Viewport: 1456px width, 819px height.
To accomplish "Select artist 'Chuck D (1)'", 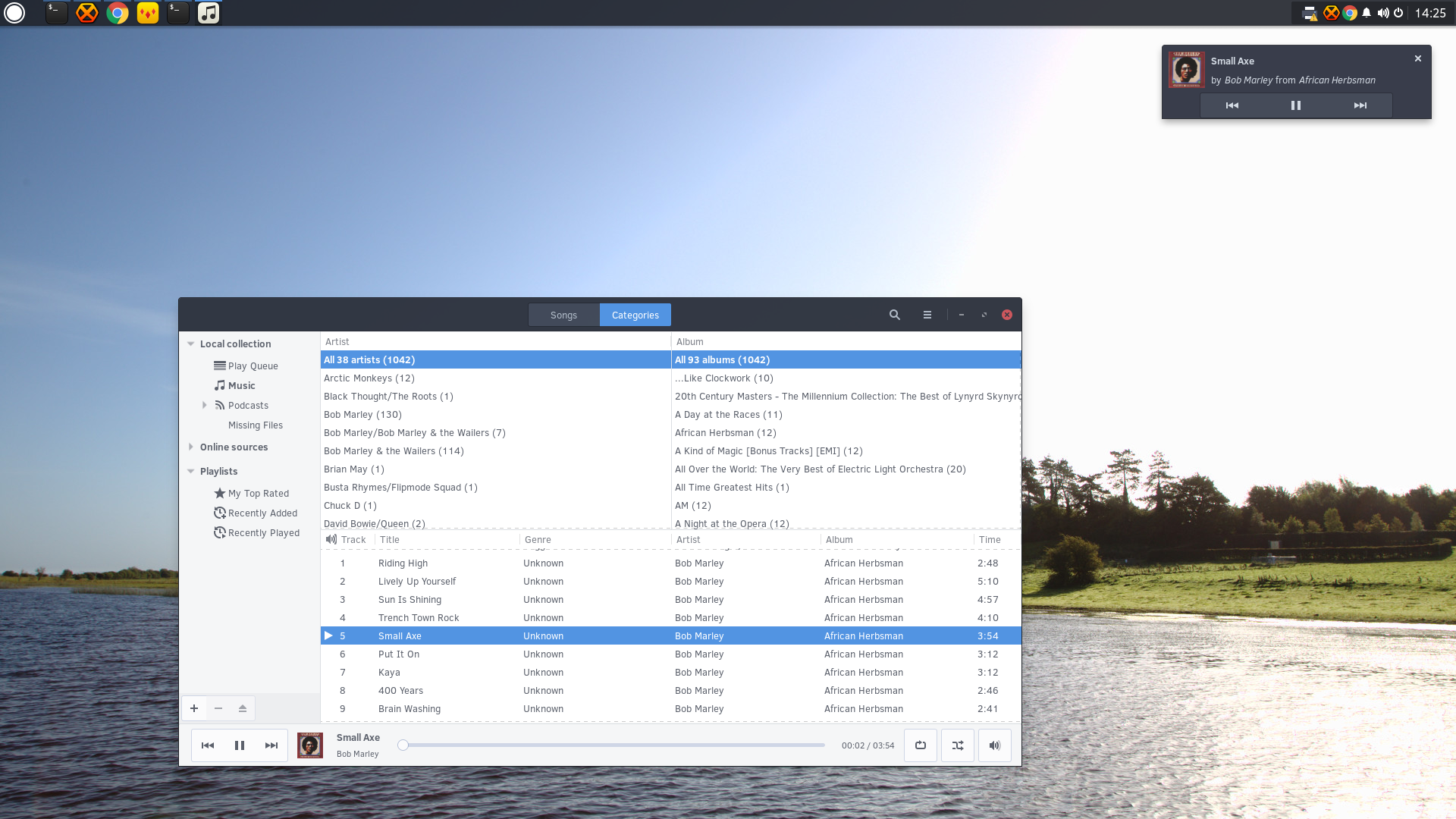I will [x=496, y=505].
